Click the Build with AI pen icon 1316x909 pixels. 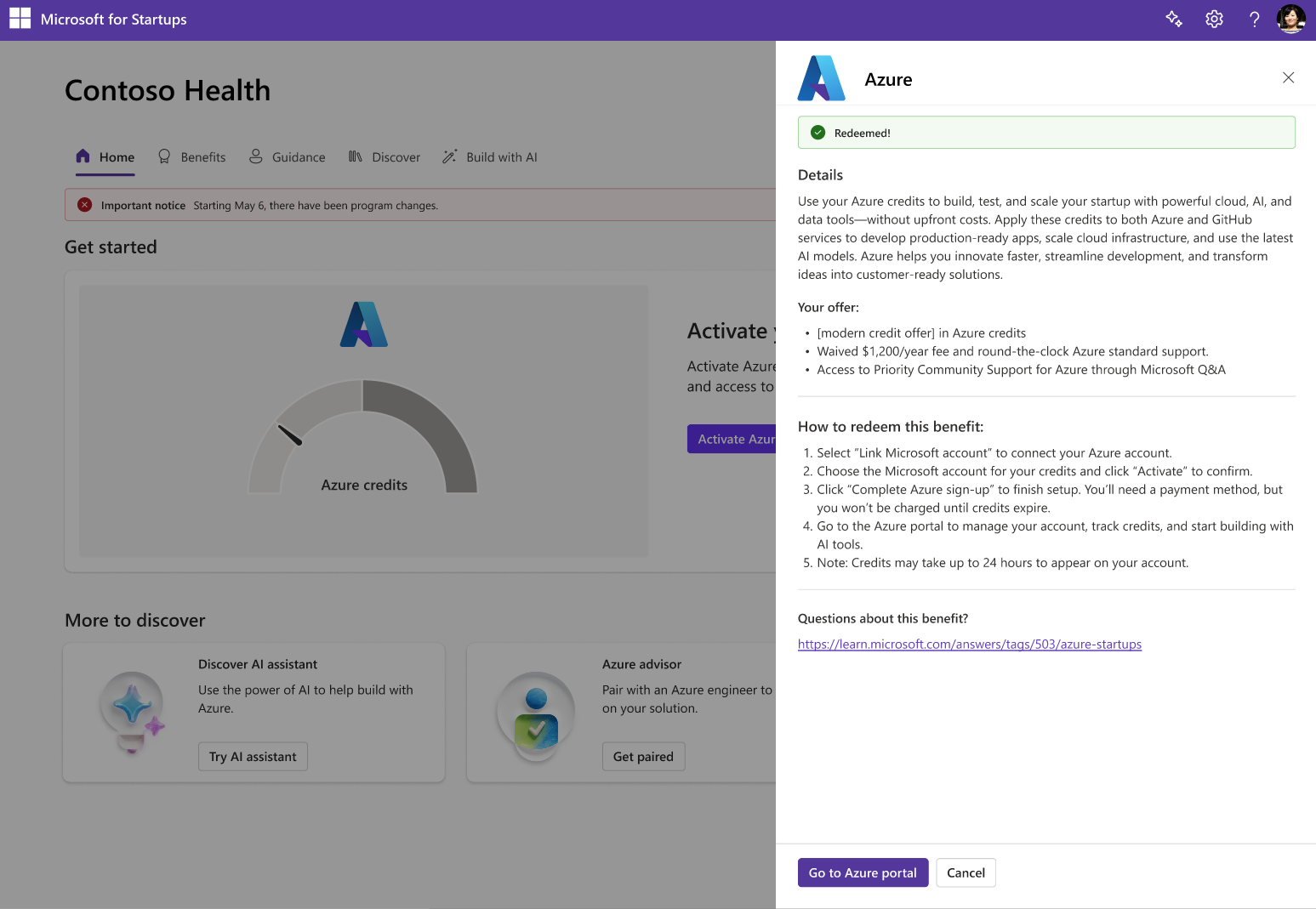(449, 156)
